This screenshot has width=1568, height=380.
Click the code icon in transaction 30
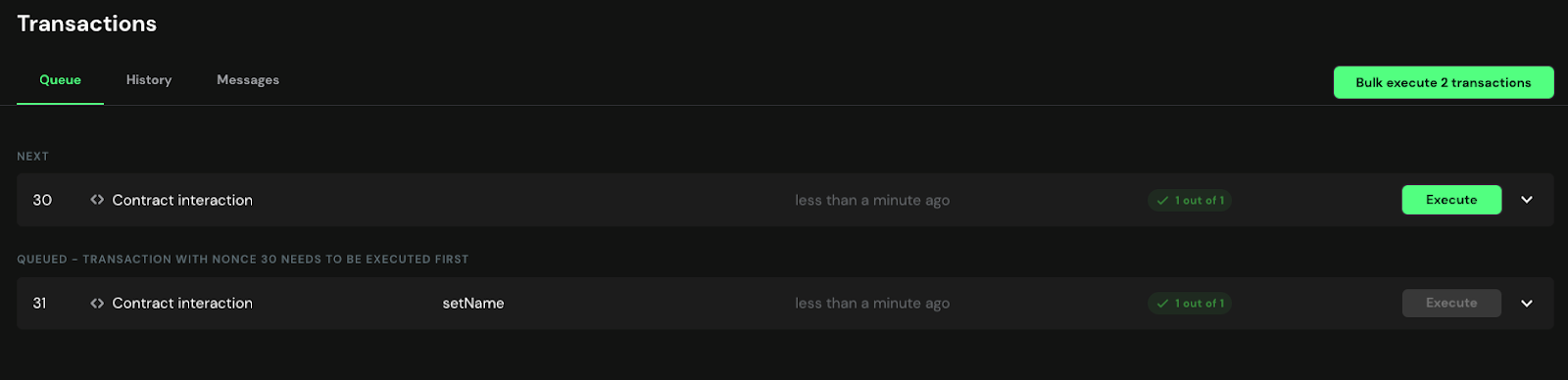pos(97,200)
